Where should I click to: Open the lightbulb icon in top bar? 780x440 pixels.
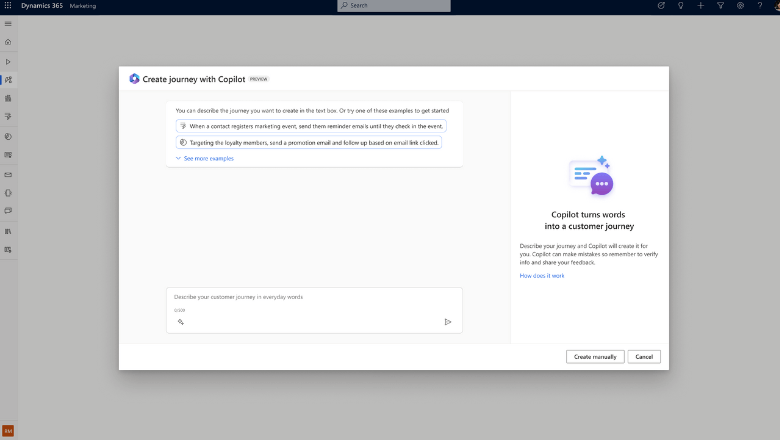pyautogui.click(x=680, y=6)
